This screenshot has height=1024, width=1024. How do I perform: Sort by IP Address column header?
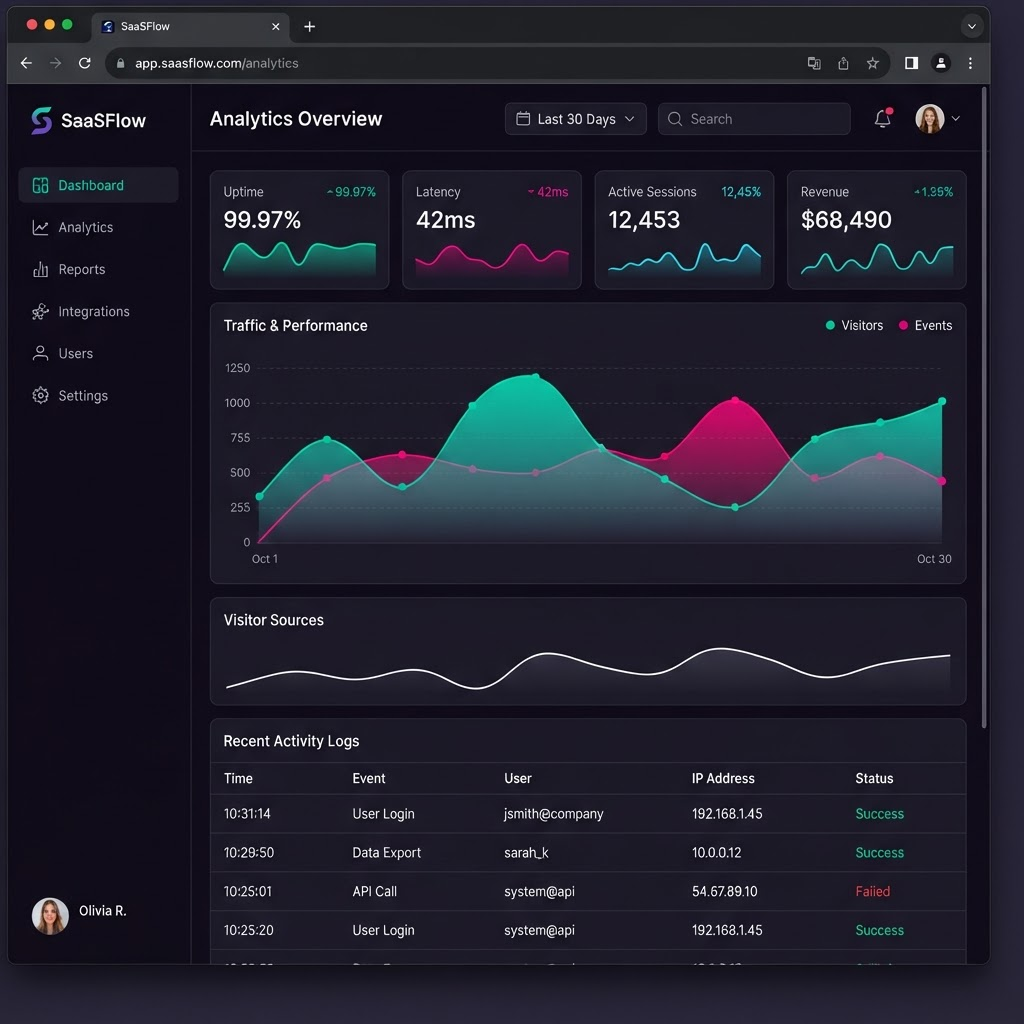click(x=723, y=778)
